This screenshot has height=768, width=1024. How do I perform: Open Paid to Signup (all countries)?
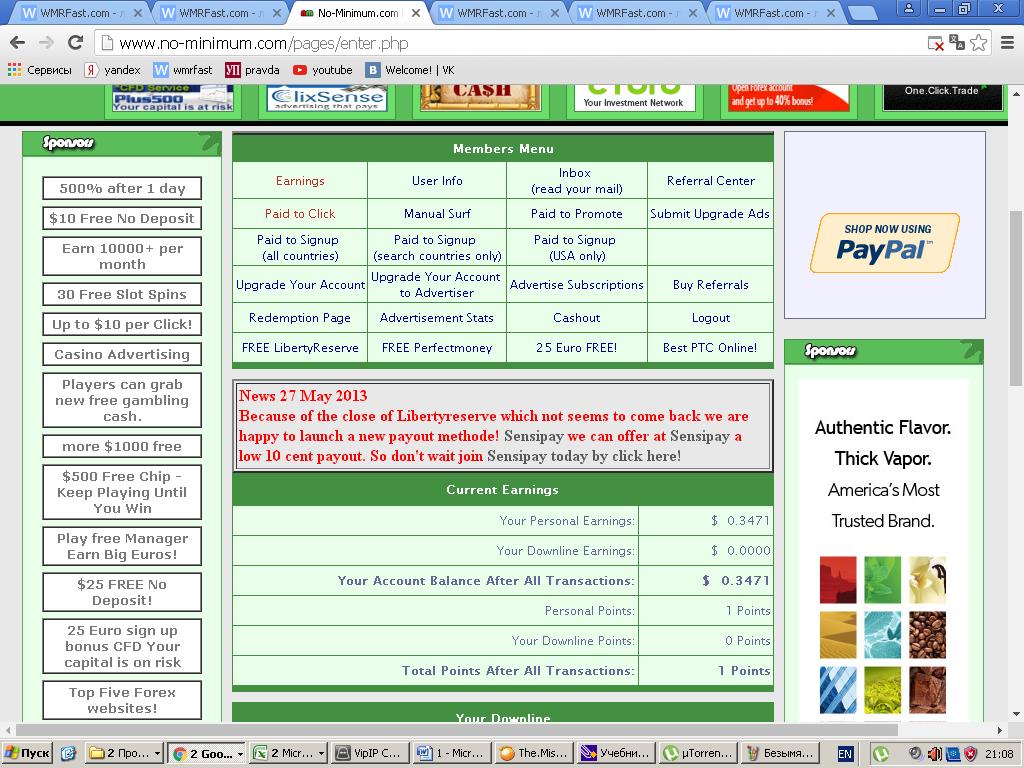point(300,248)
